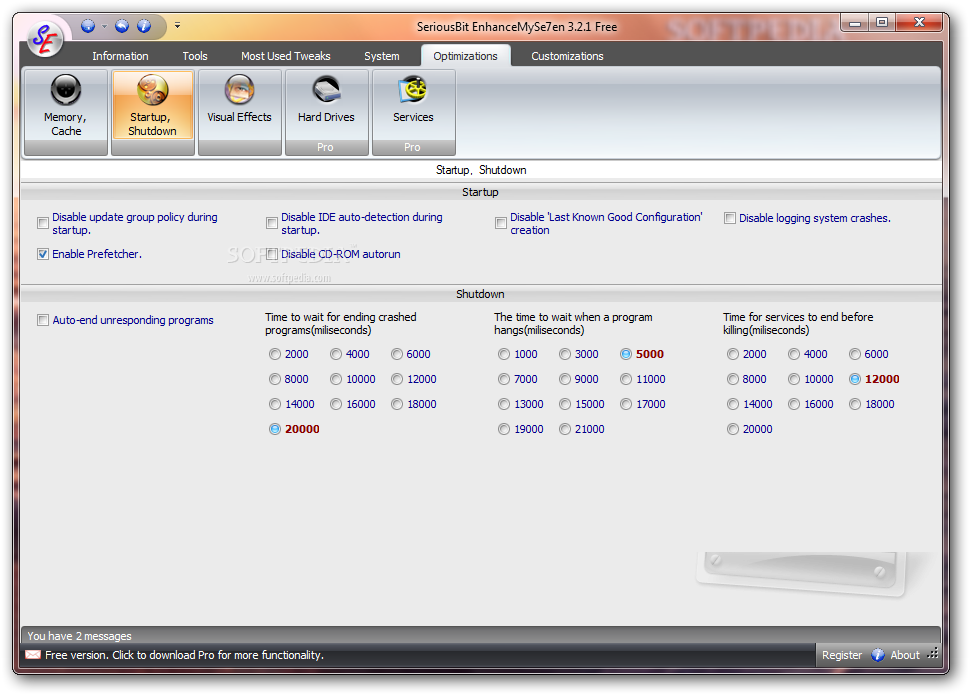Open the Hard Drives section
This screenshot has height=695, width=970.
click(327, 112)
